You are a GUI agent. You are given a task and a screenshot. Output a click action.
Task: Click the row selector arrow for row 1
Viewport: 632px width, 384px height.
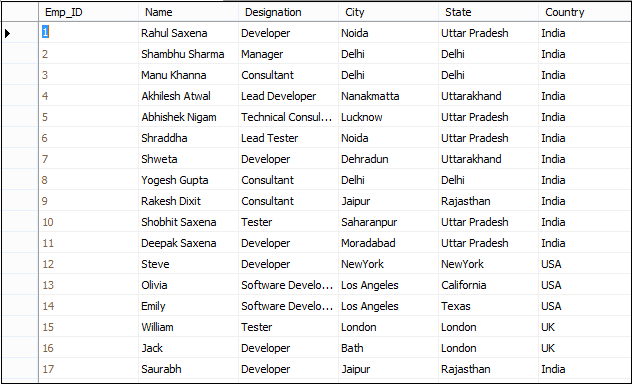pos(7,33)
